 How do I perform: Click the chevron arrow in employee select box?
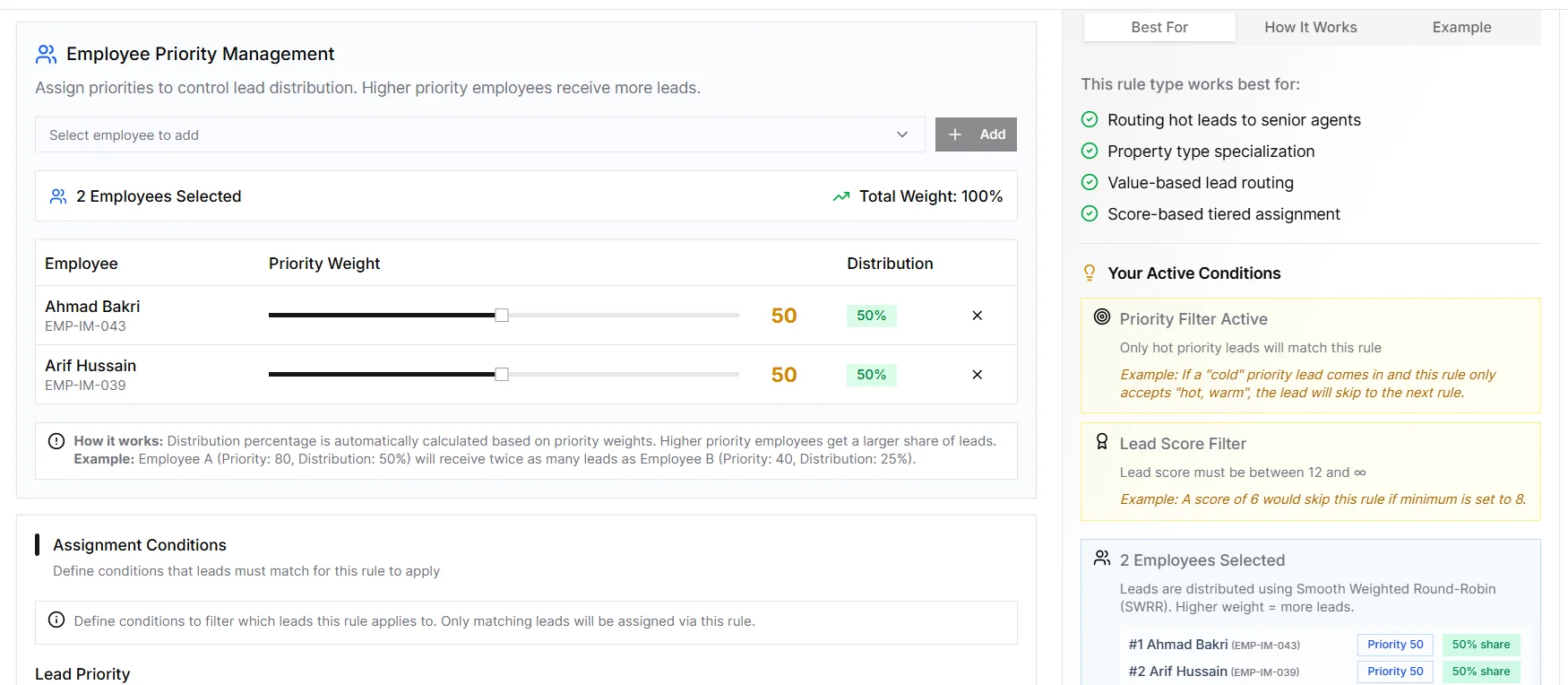click(901, 134)
